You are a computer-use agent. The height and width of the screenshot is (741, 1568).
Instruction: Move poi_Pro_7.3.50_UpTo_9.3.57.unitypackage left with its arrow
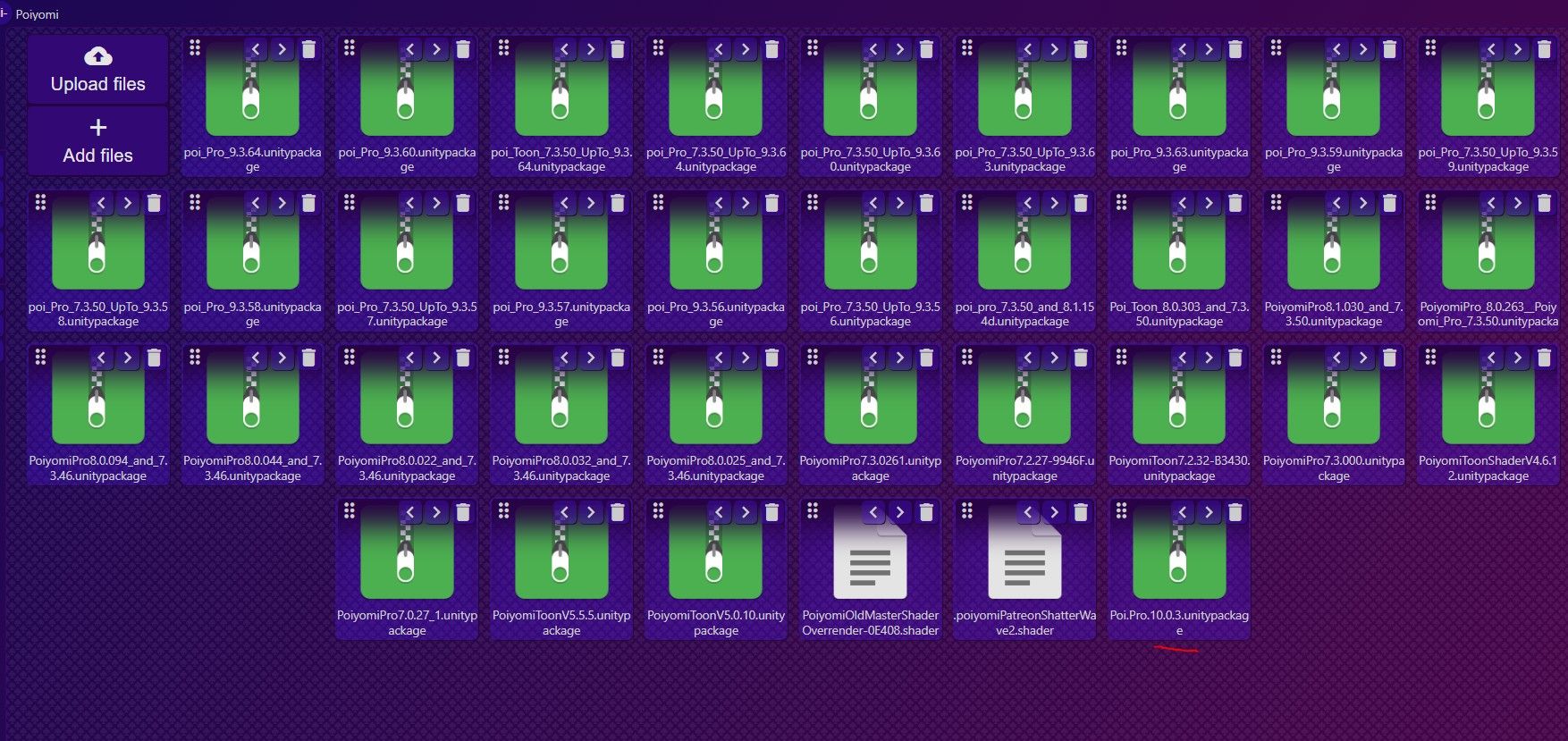coord(410,204)
